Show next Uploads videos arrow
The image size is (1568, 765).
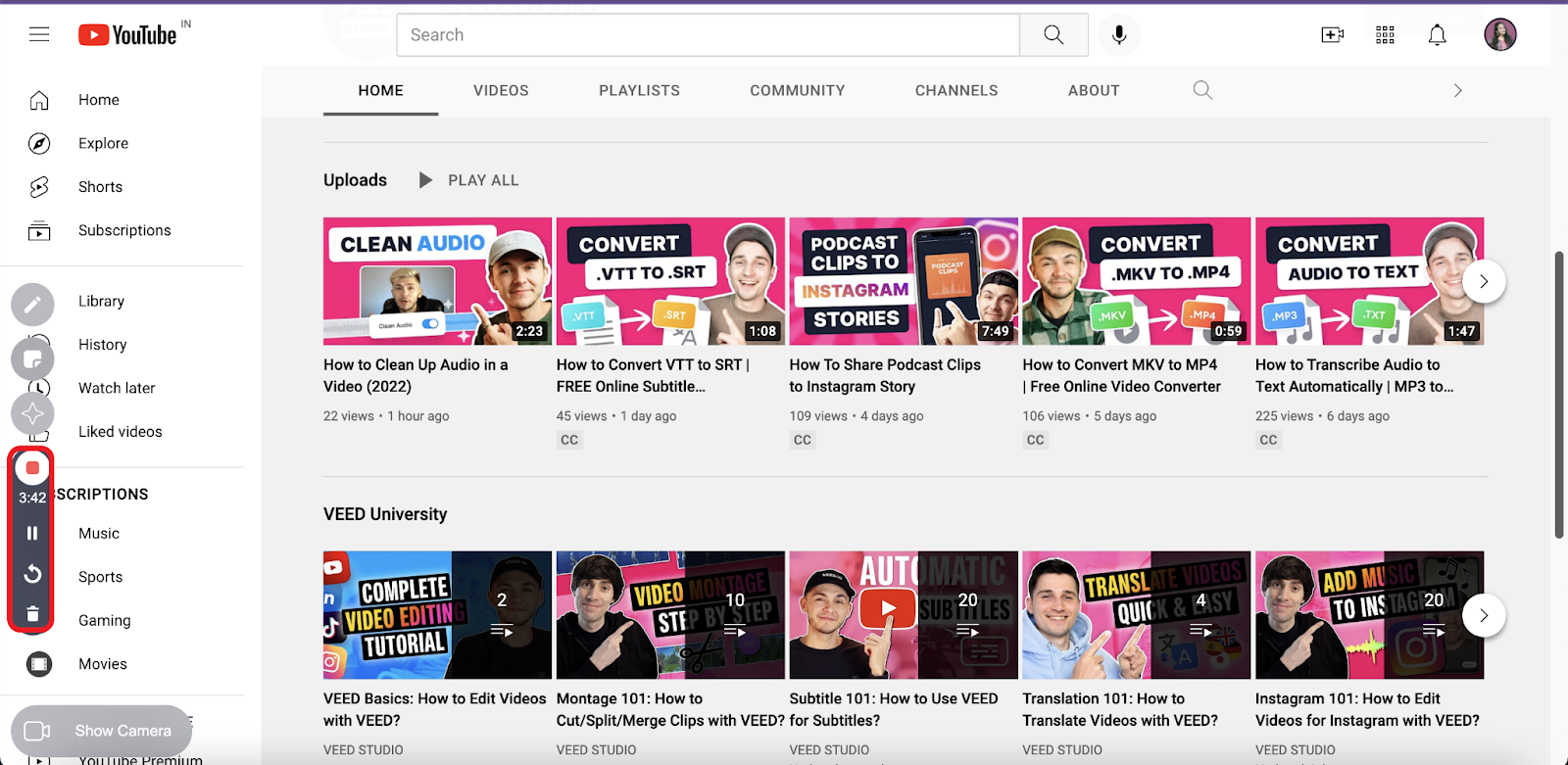point(1484,281)
